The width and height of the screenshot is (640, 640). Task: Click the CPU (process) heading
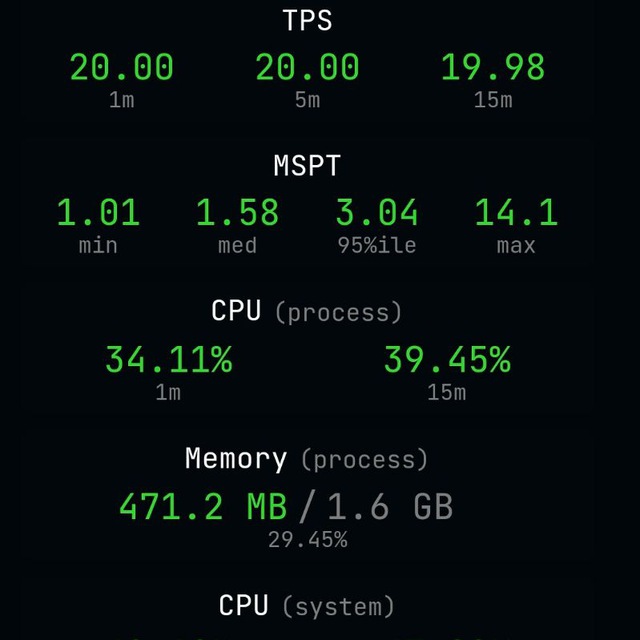[307, 311]
